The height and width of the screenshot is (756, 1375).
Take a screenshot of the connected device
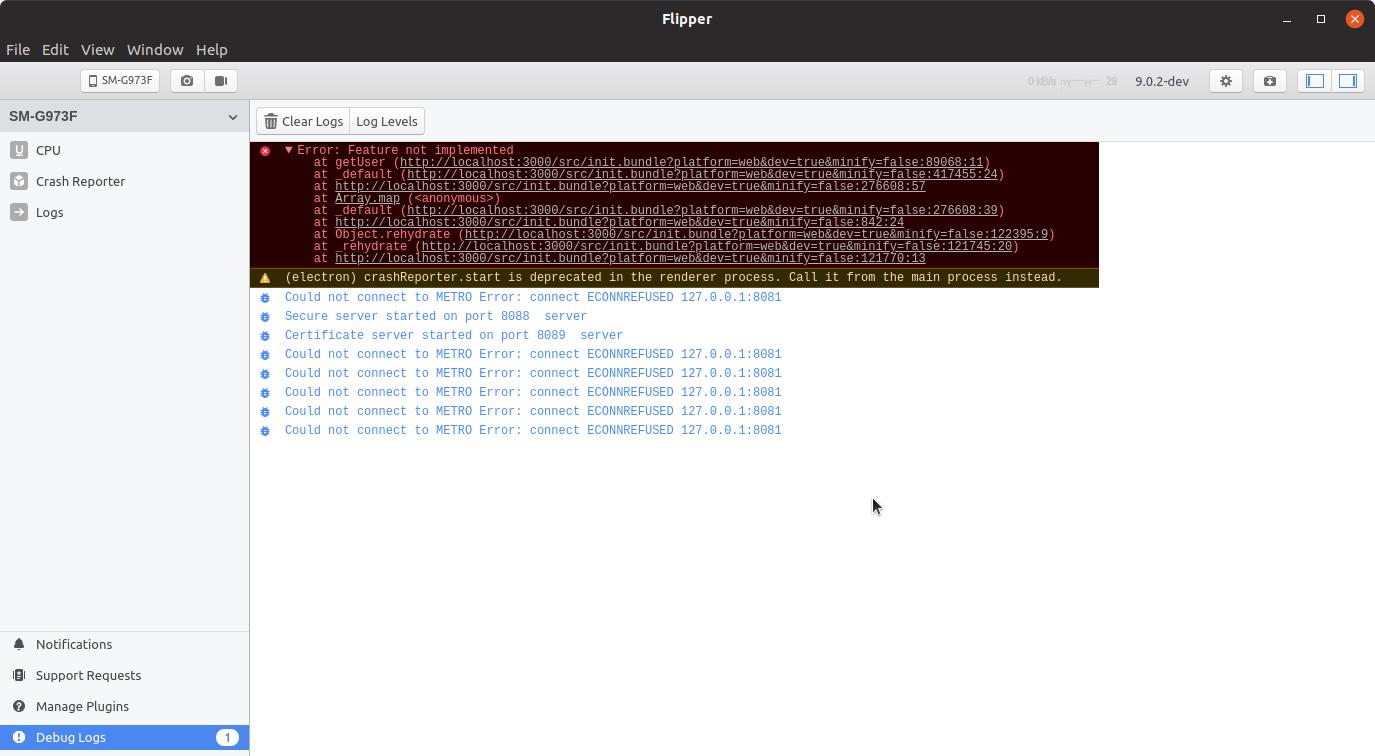tap(186, 80)
